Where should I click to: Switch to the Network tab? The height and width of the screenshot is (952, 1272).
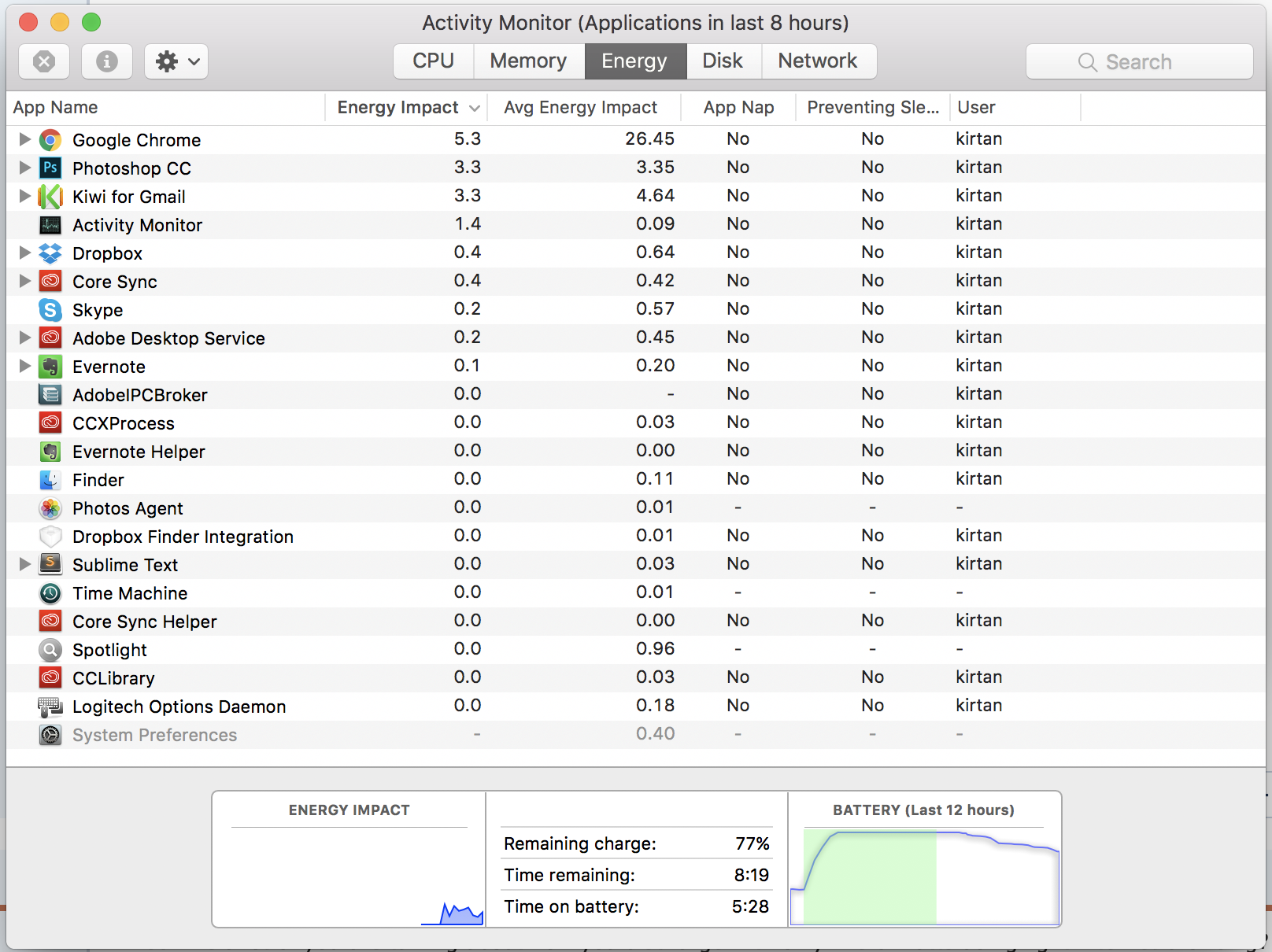[819, 61]
